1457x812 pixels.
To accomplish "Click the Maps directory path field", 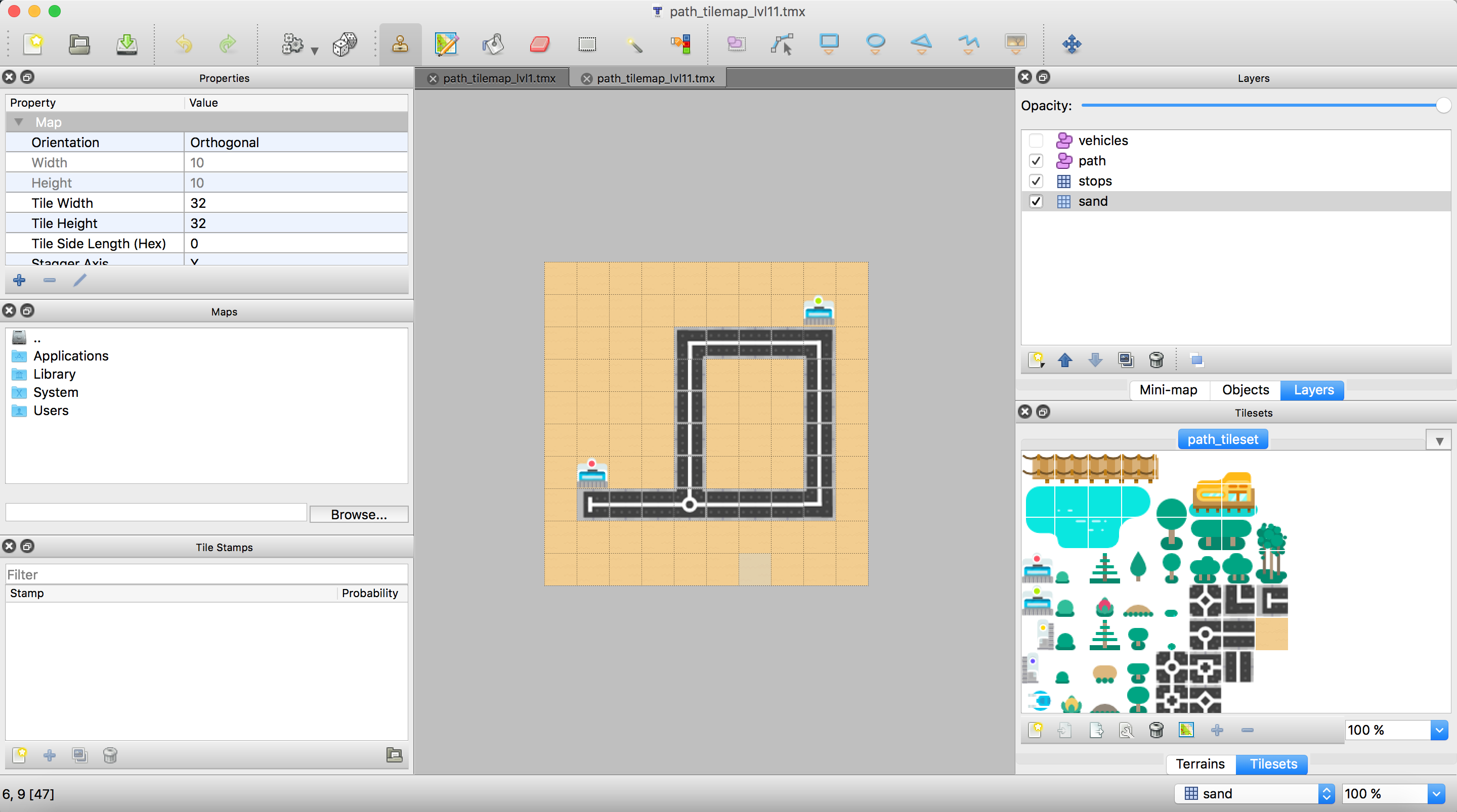I will point(156,512).
